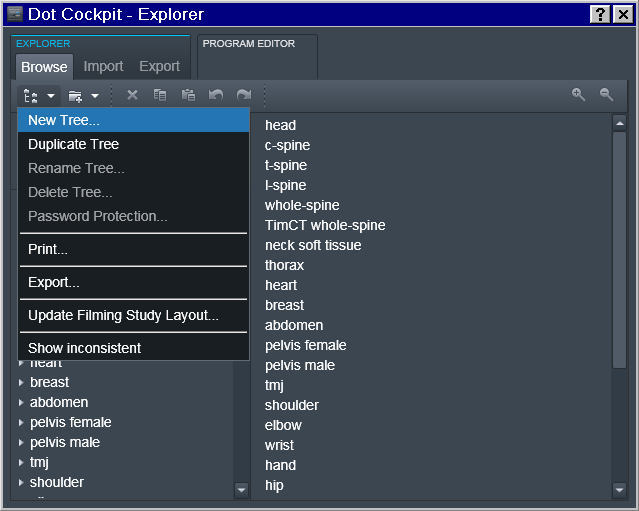The height and width of the screenshot is (511, 639).
Task: Select abdomen in the left tree
Action: pos(59,403)
